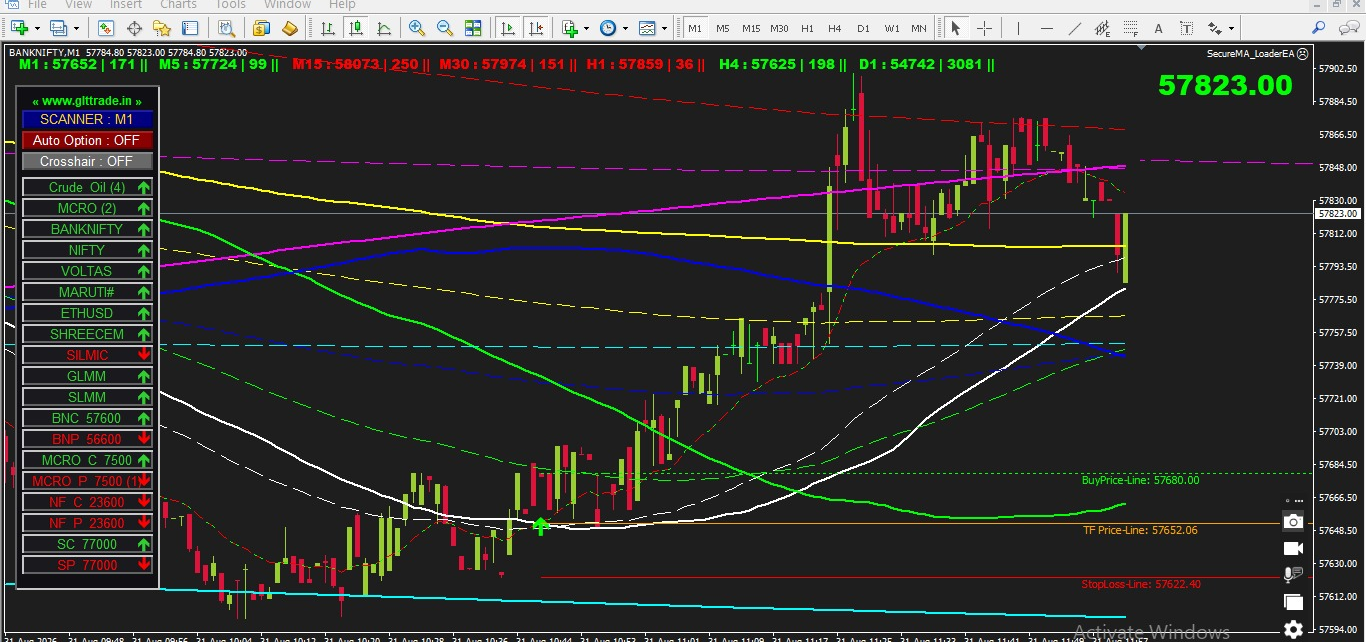The height and width of the screenshot is (642, 1366).
Task: Select the crosshair tool in toolbar
Action: point(984,28)
